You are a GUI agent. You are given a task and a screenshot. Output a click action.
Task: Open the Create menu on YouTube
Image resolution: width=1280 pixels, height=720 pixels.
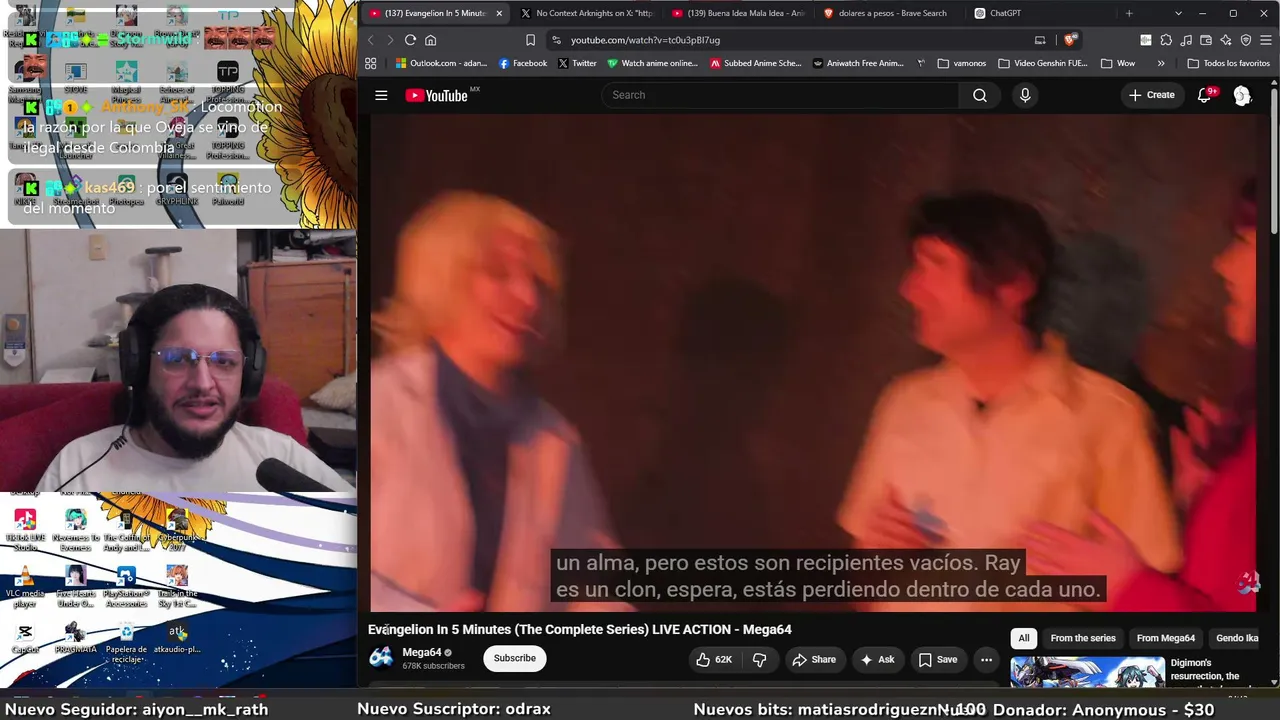click(1152, 95)
